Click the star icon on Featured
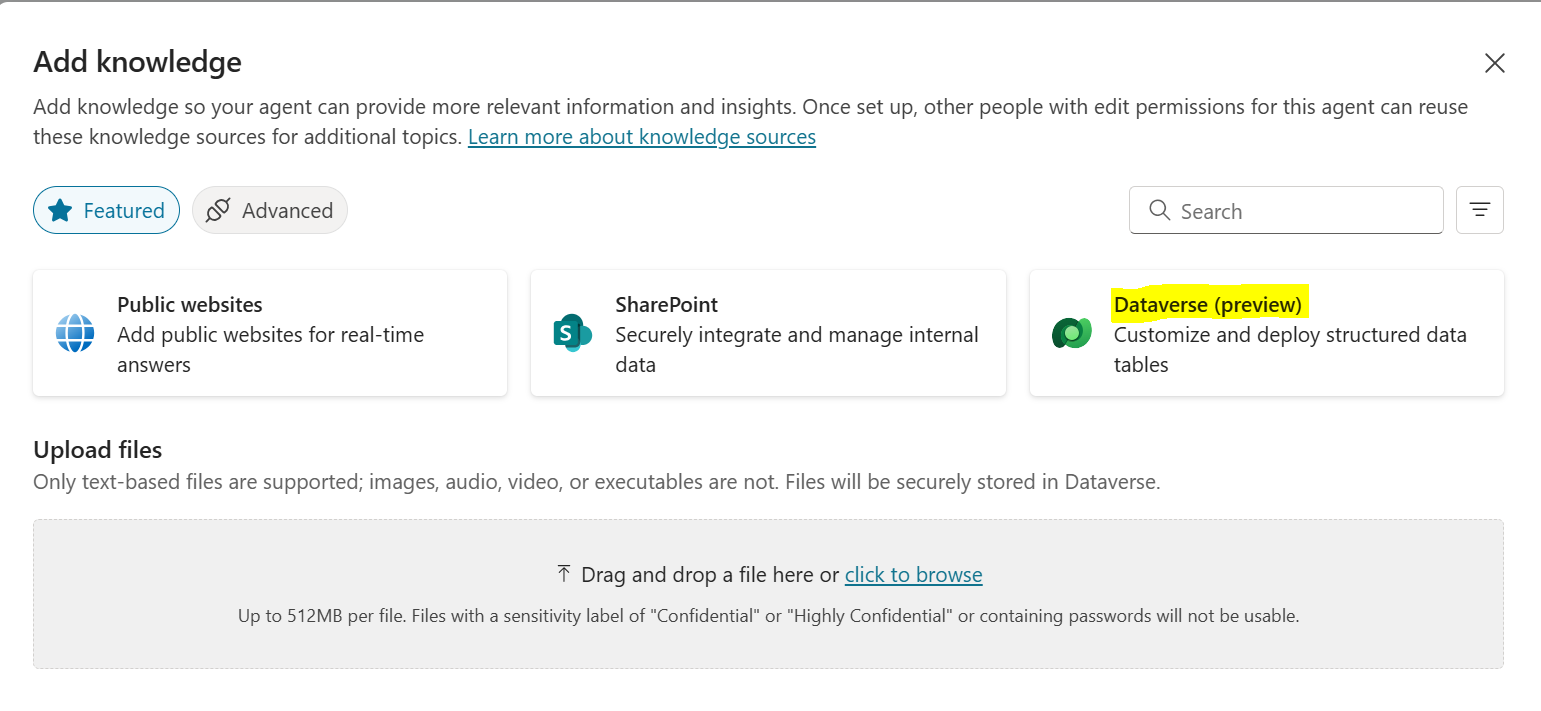Image resolution: width=1541 pixels, height=711 pixels. pyautogui.click(x=61, y=210)
